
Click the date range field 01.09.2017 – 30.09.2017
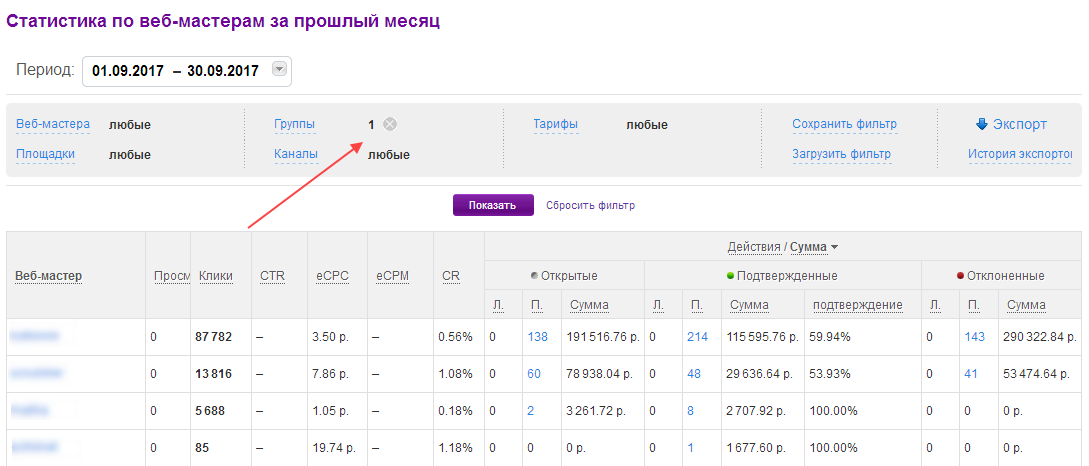pos(175,71)
